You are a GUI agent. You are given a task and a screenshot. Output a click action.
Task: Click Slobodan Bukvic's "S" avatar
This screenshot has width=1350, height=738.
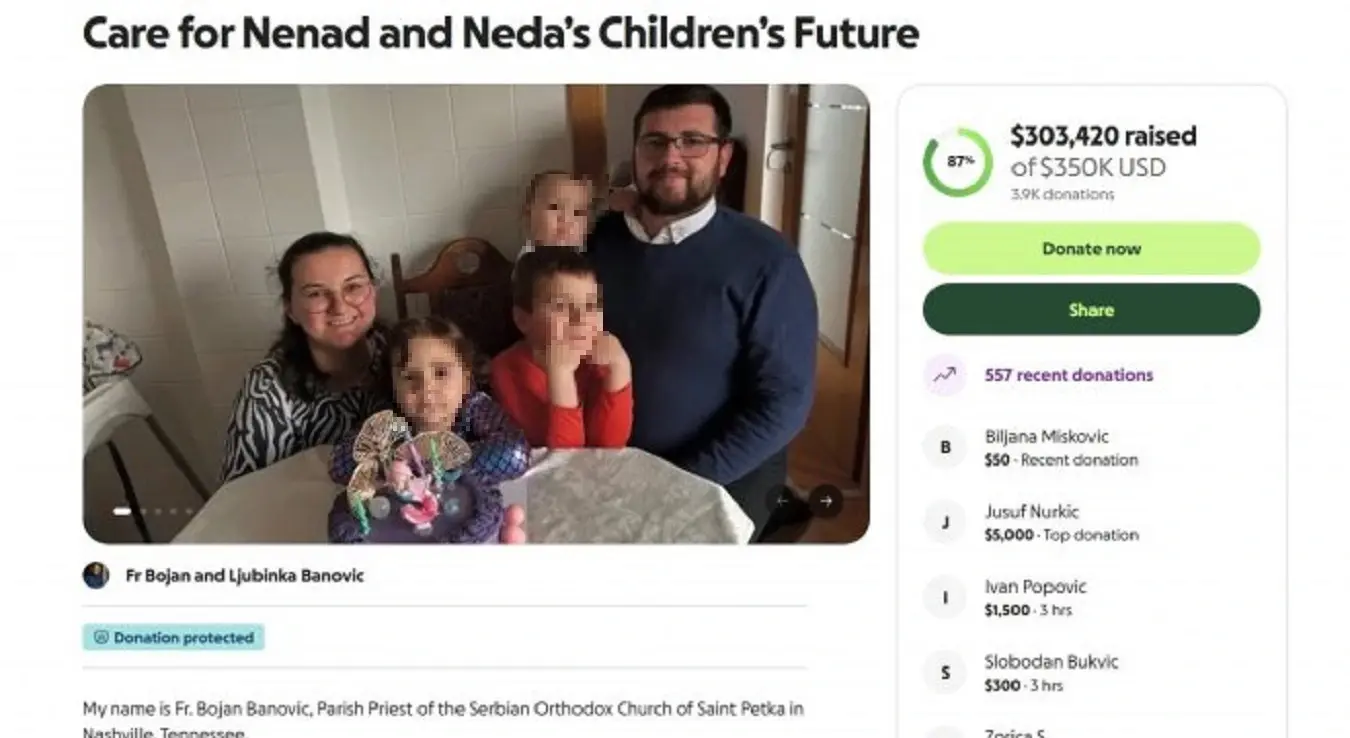pos(945,672)
